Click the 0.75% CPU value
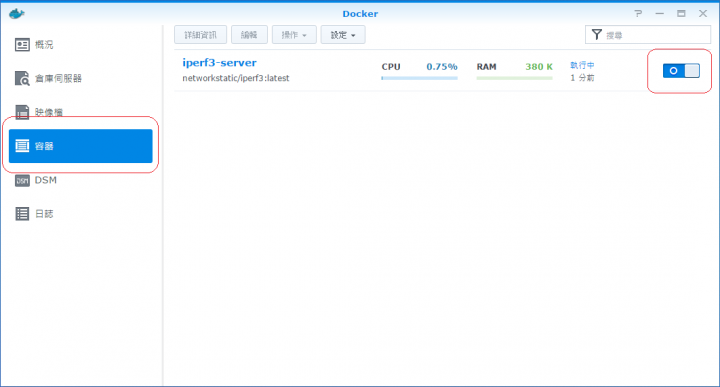720x387 pixels. click(x=442, y=67)
